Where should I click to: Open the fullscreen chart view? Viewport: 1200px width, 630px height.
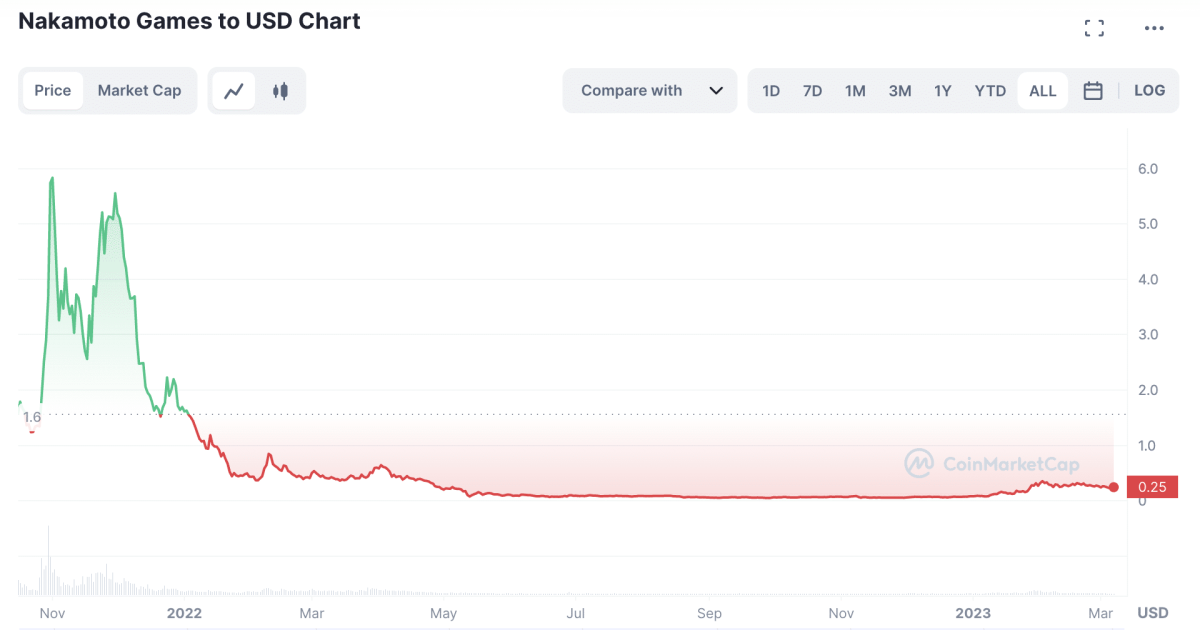coord(1094,27)
